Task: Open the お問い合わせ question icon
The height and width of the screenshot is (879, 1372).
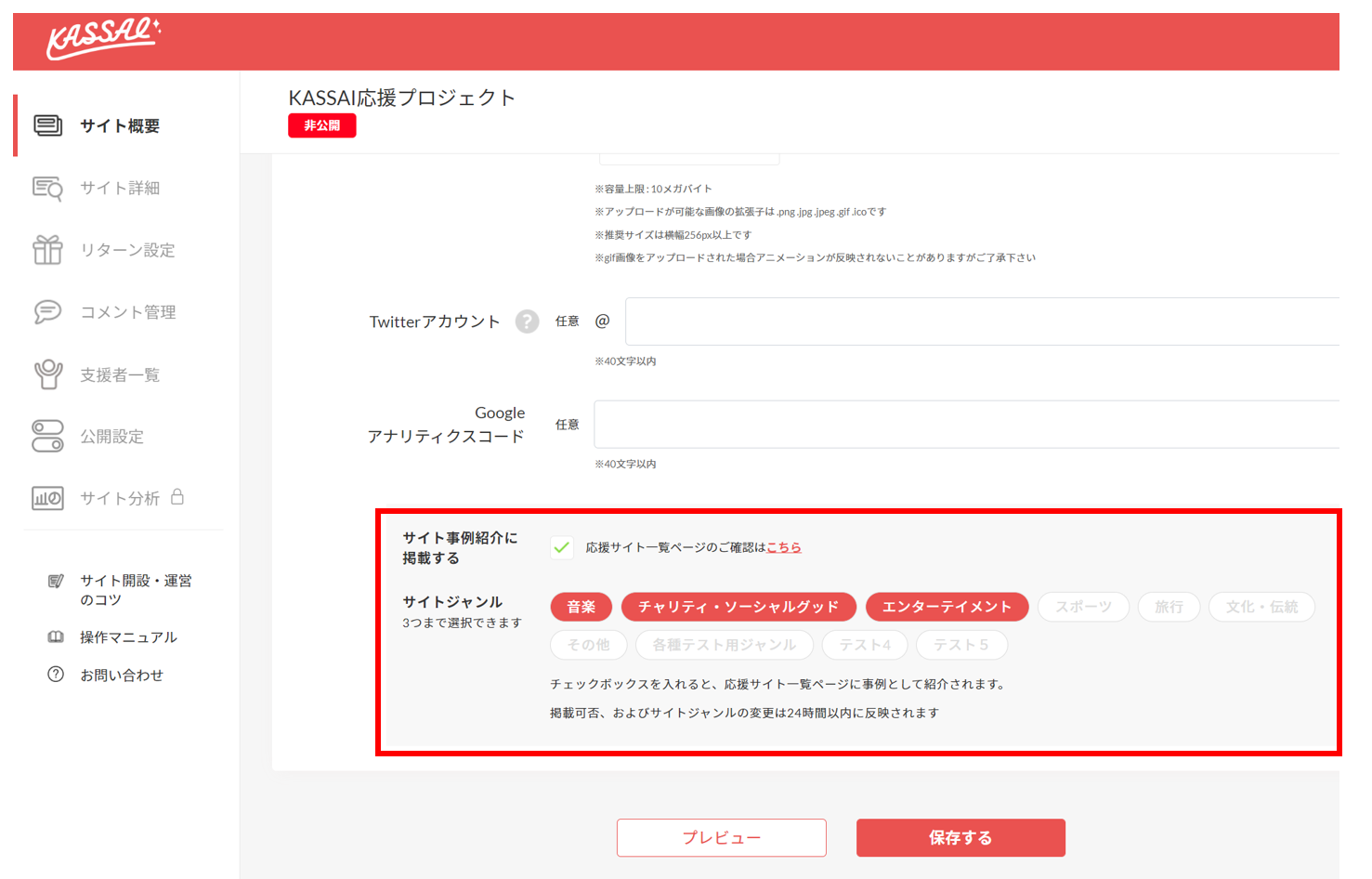Action: (56, 675)
